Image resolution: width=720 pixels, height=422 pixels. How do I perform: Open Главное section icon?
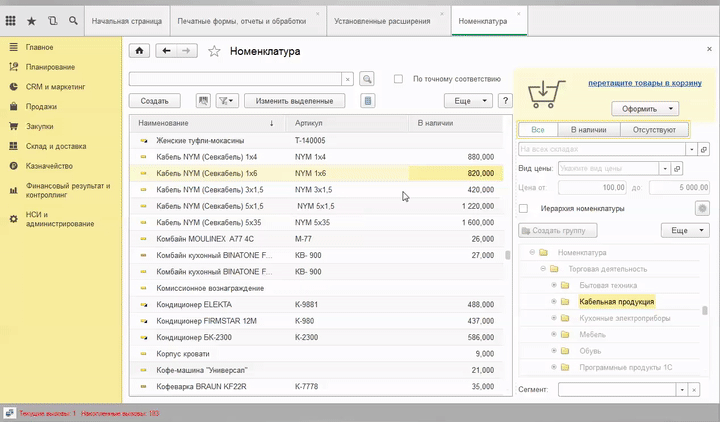13,47
